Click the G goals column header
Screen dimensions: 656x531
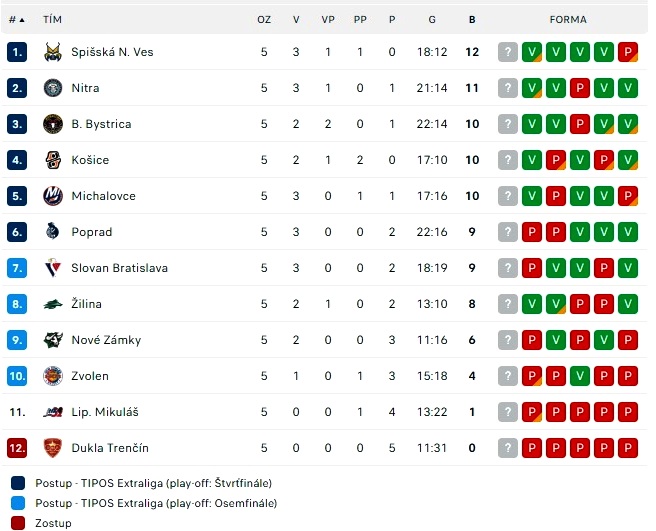click(432, 20)
